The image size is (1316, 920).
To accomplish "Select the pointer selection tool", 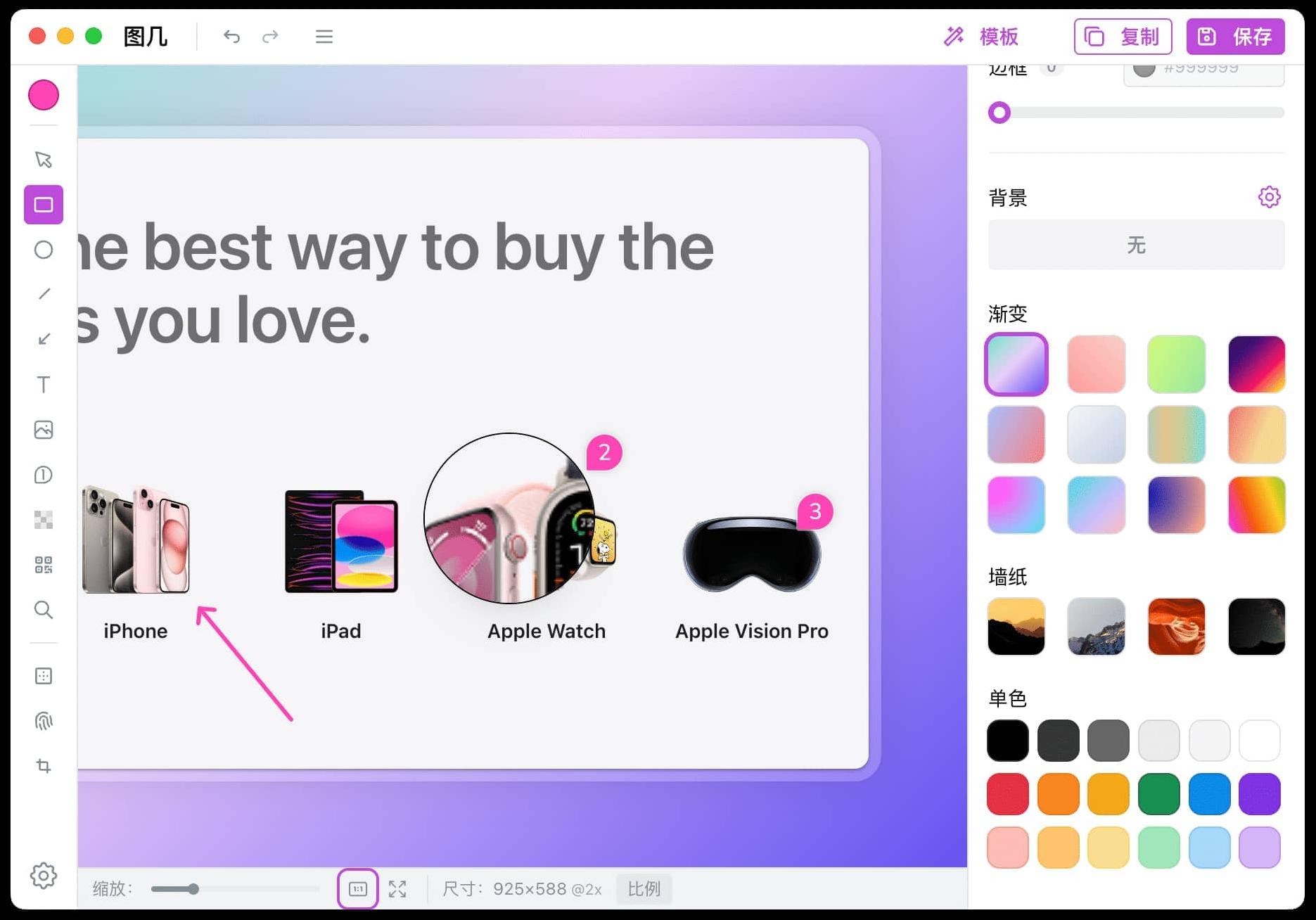I will pyautogui.click(x=44, y=160).
